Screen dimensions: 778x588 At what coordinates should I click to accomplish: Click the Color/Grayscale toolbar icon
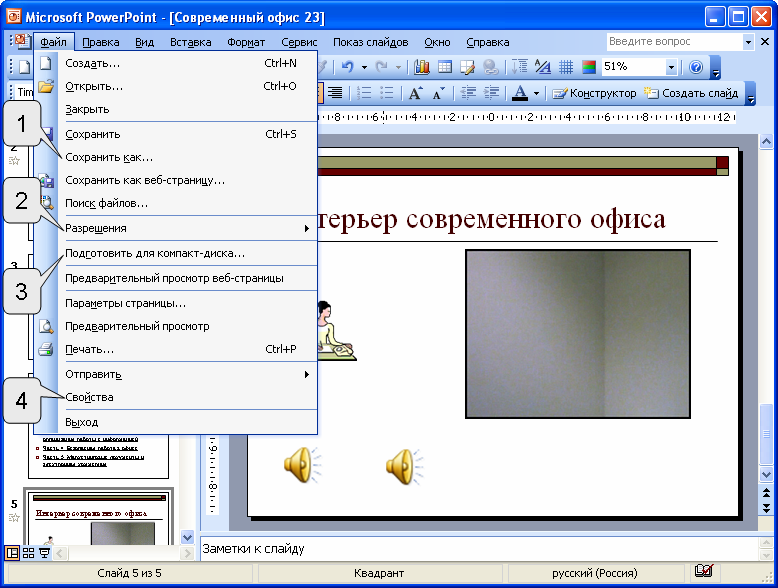coord(589,66)
